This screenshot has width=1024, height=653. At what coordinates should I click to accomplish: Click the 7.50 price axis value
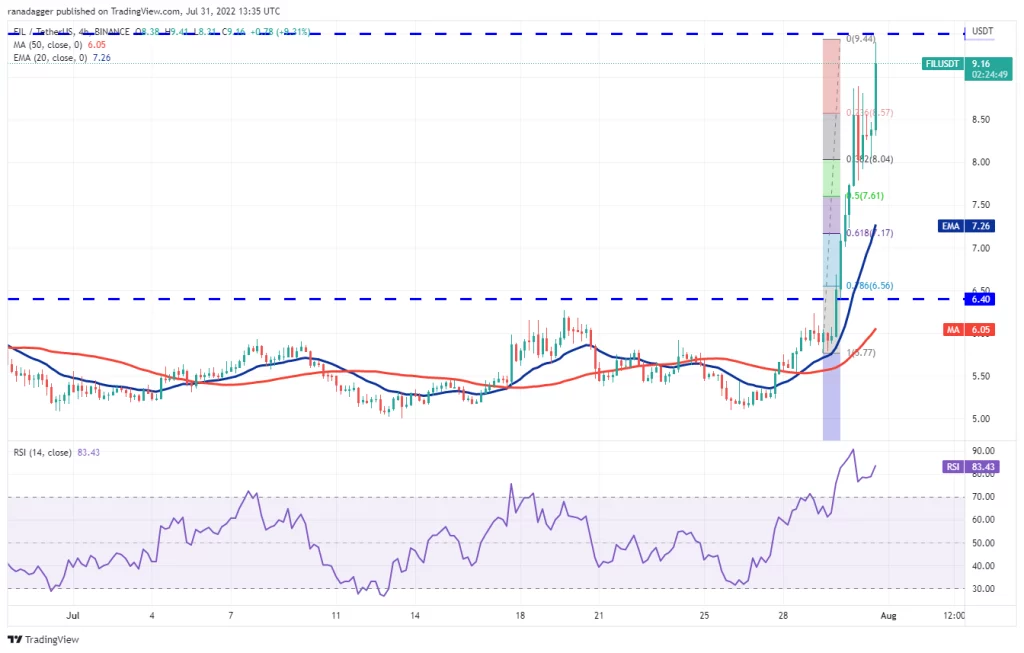click(x=980, y=204)
